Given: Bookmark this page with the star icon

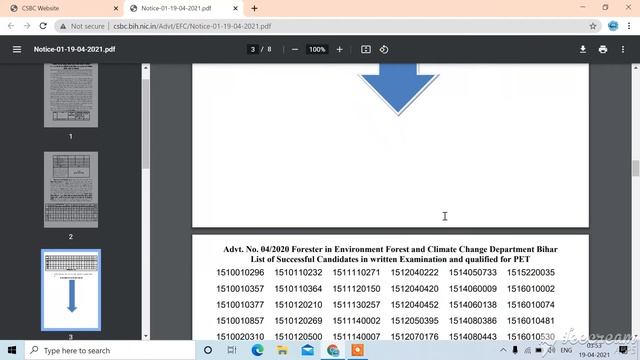Looking at the screenshot, I should click(x=593, y=26).
